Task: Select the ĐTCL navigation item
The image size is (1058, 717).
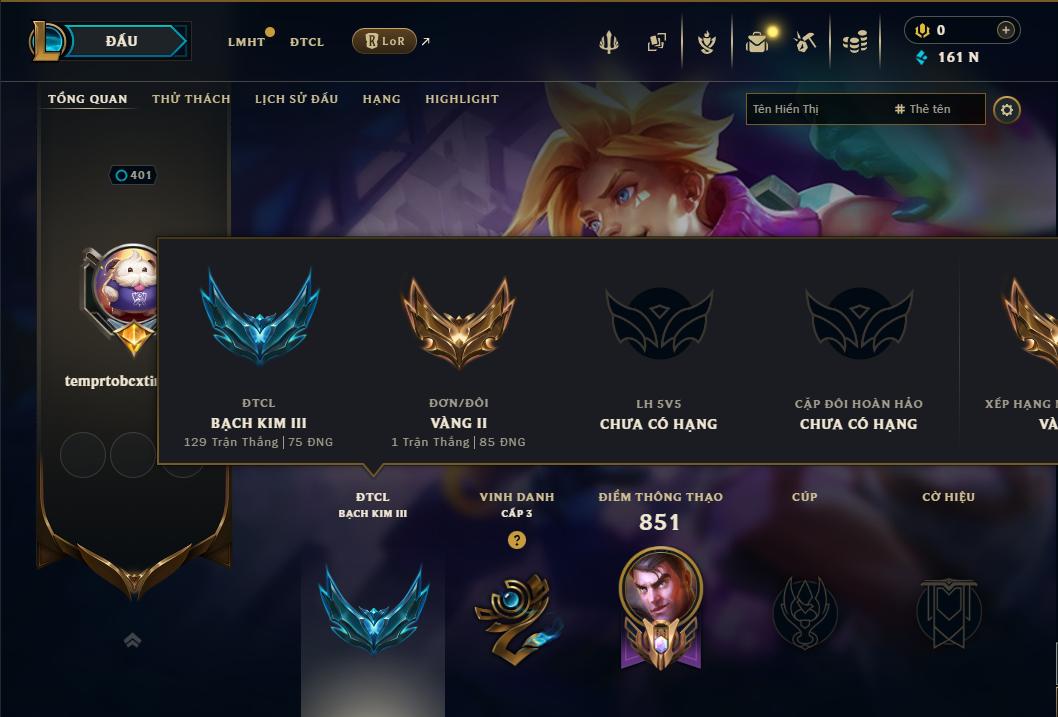Action: tap(307, 42)
